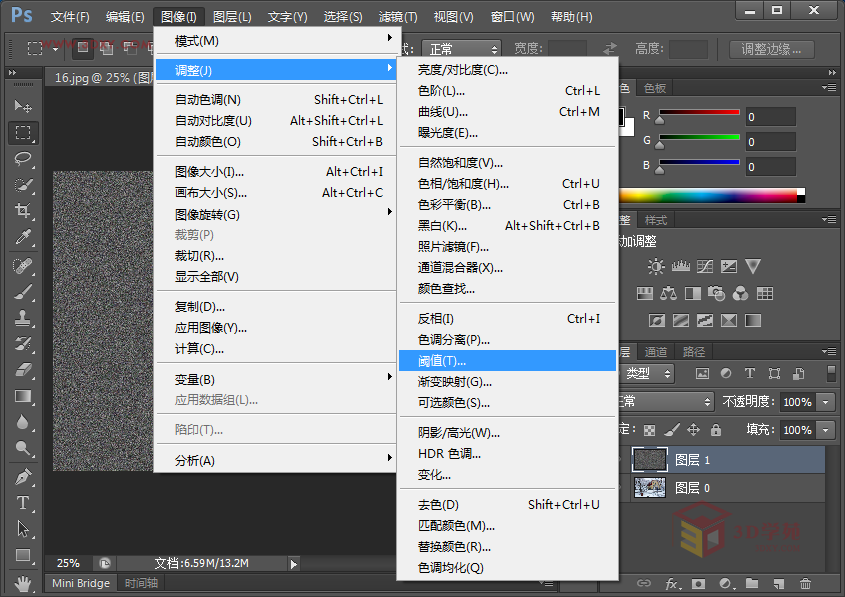Screen dimensions: 845x597
Task: Select the Lasso tool
Action: tap(23, 159)
